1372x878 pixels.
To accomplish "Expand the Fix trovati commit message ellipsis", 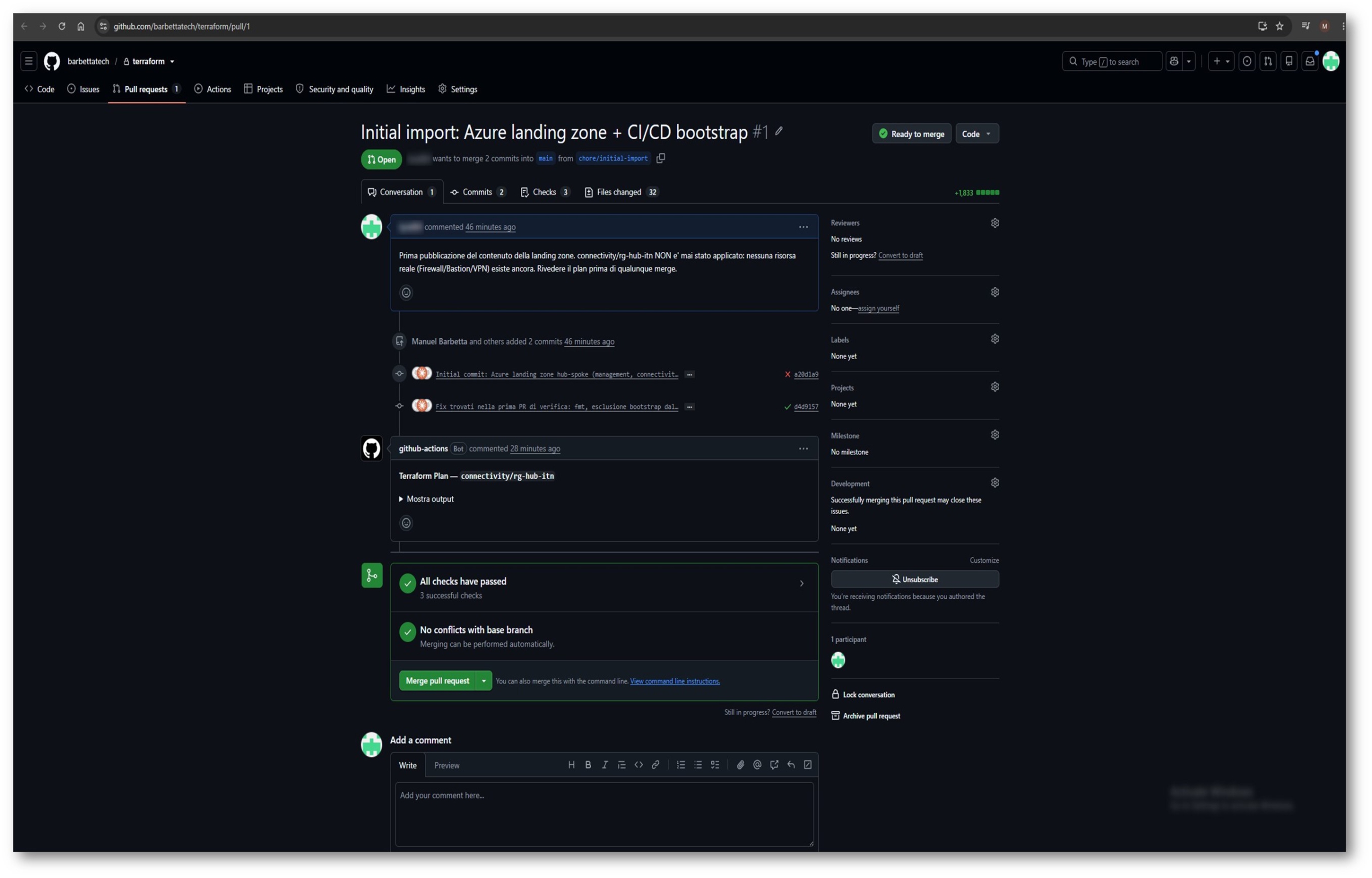I will click(x=690, y=407).
